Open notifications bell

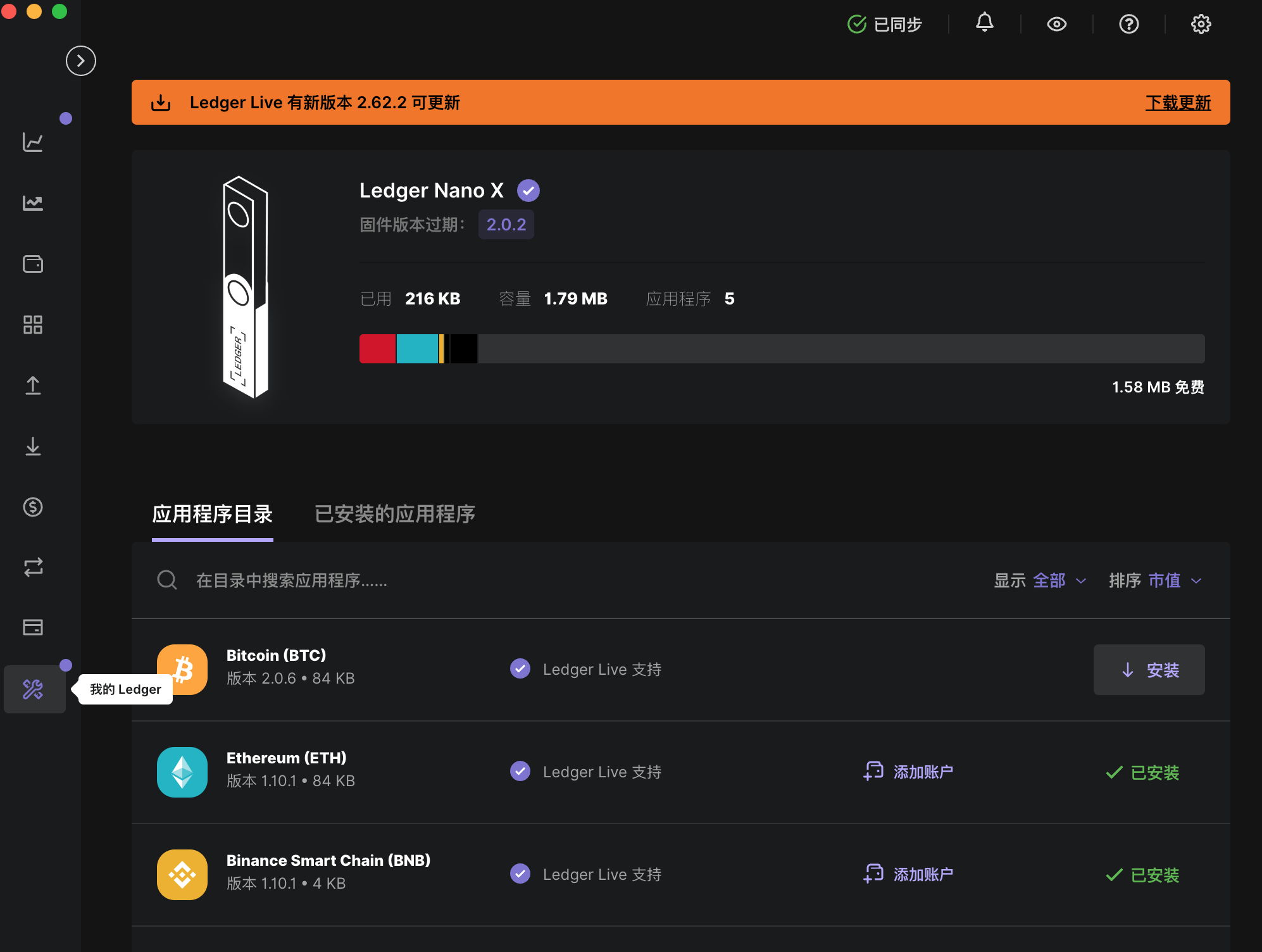click(x=984, y=23)
